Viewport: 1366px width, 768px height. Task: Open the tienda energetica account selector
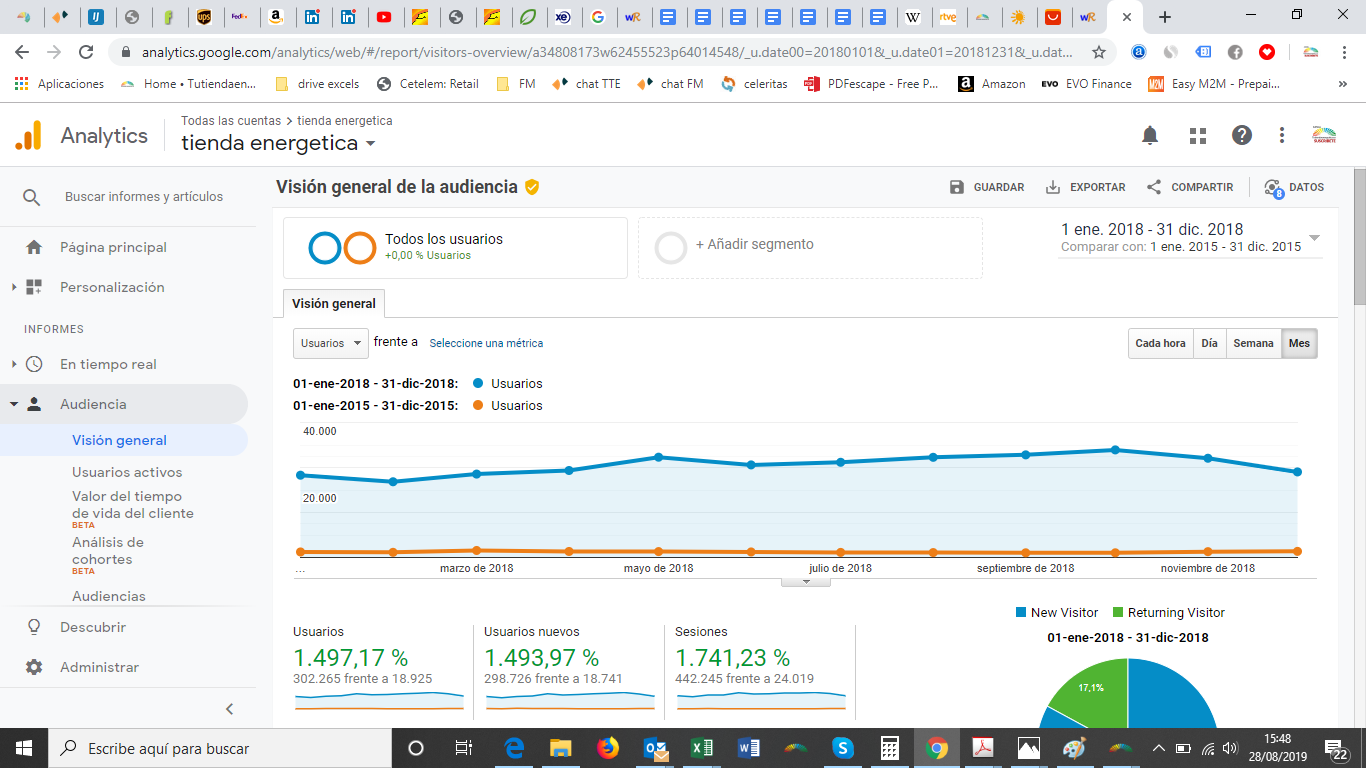[x=279, y=143]
